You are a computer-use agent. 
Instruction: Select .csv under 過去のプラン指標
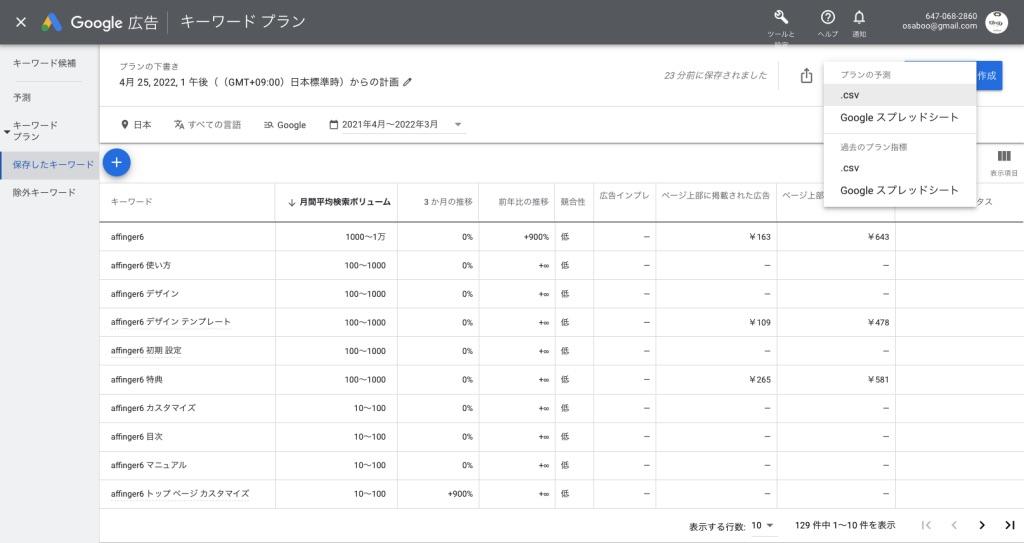point(900,169)
